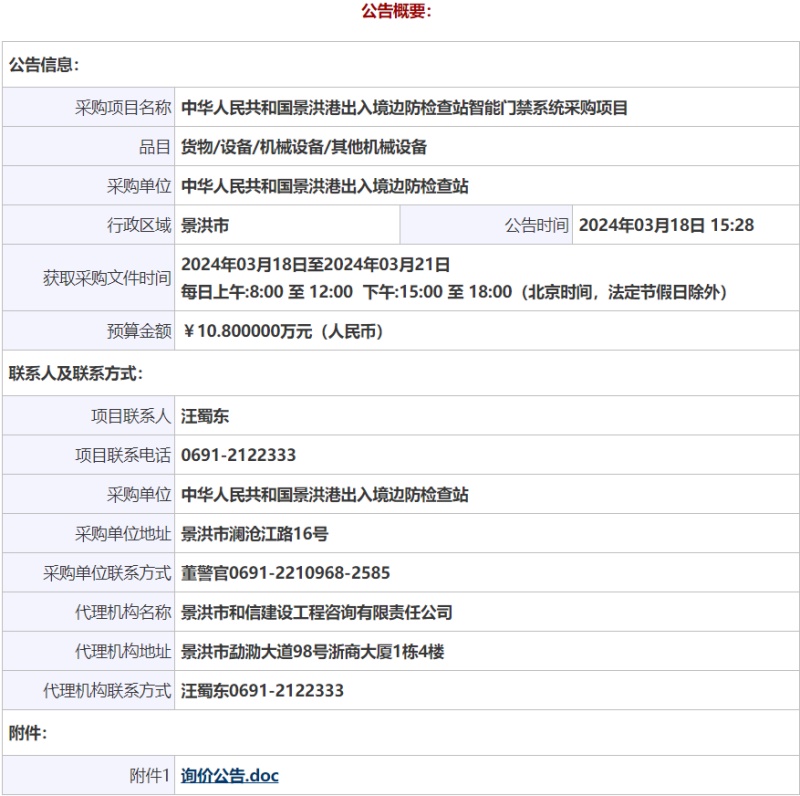The width and height of the screenshot is (800, 796).
Task: Click the 附件 section header
Action: point(28,733)
